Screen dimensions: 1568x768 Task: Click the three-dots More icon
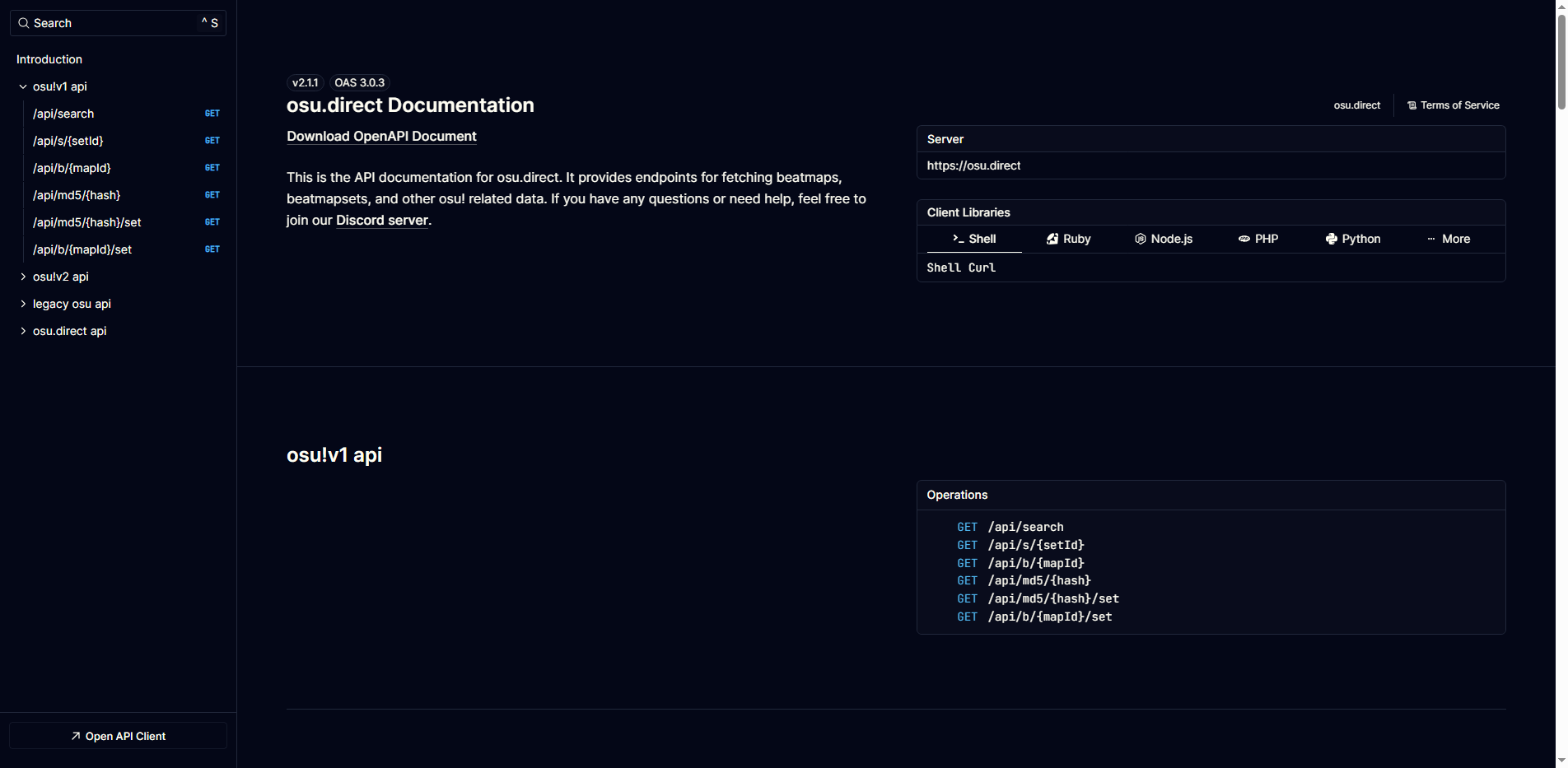click(x=1431, y=239)
